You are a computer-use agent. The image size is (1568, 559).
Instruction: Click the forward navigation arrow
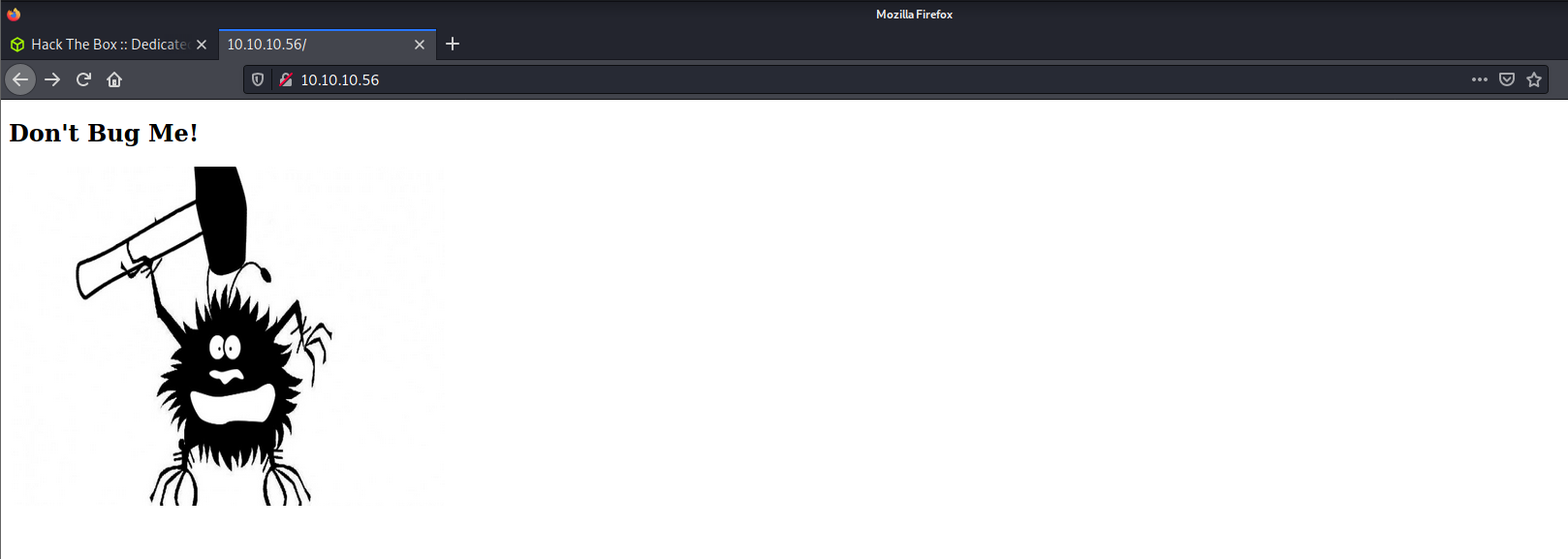(52, 79)
